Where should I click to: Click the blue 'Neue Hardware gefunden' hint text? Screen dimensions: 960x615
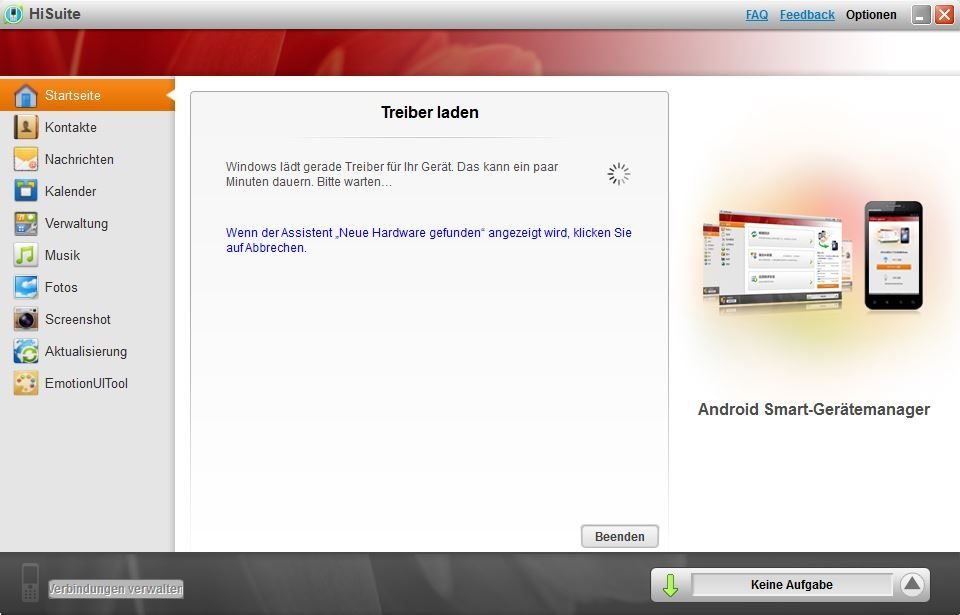pyautogui.click(x=429, y=240)
